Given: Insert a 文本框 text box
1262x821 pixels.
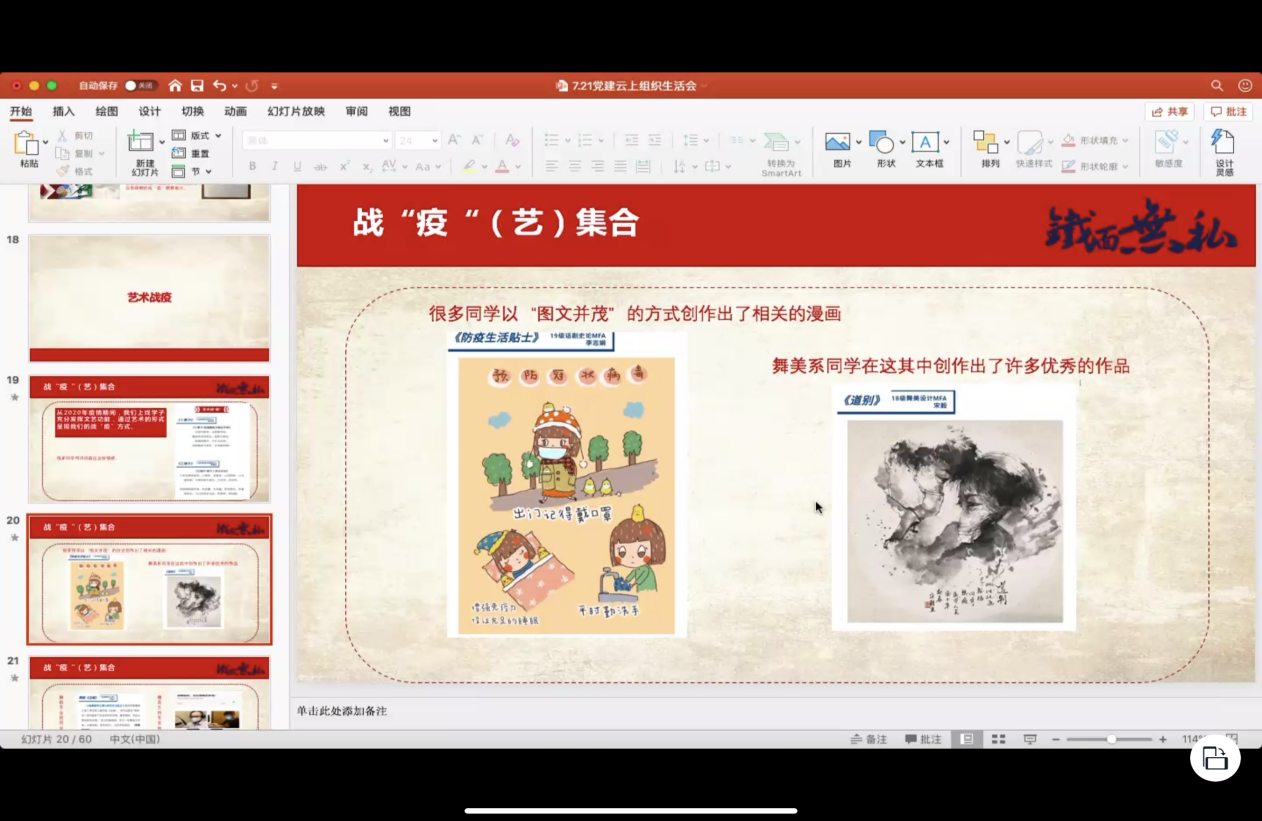Looking at the screenshot, I should (x=926, y=142).
